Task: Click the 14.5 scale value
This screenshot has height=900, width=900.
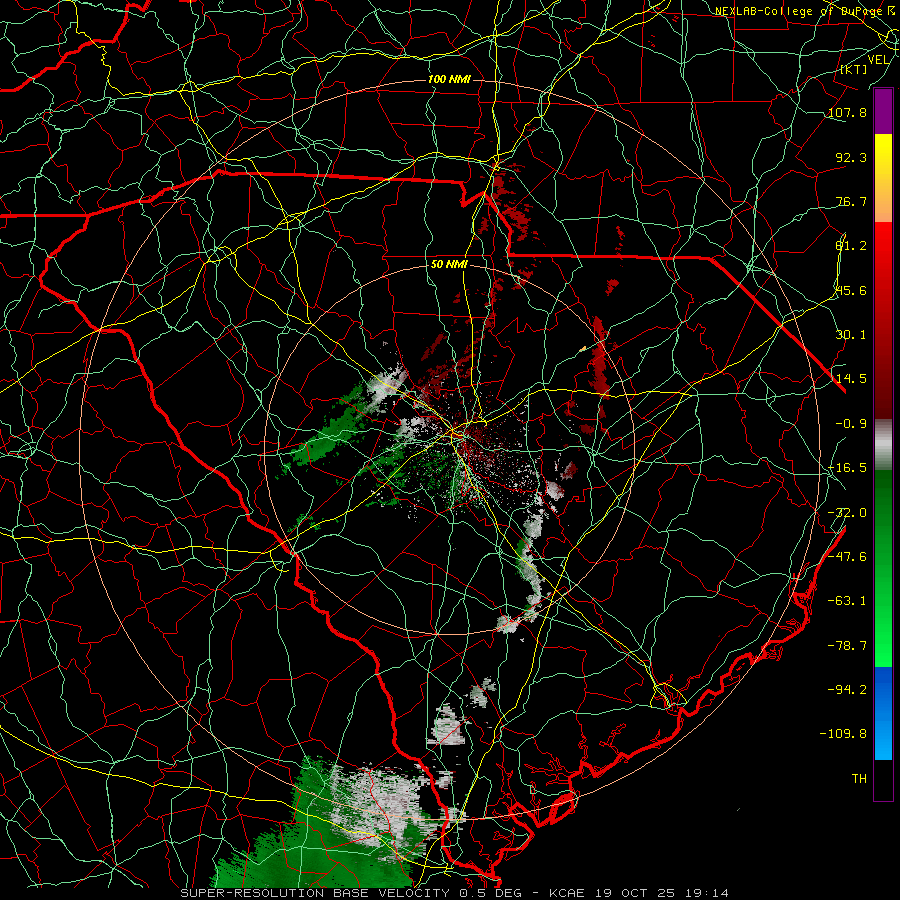Action: pyautogui.click(x=851, y=379)
